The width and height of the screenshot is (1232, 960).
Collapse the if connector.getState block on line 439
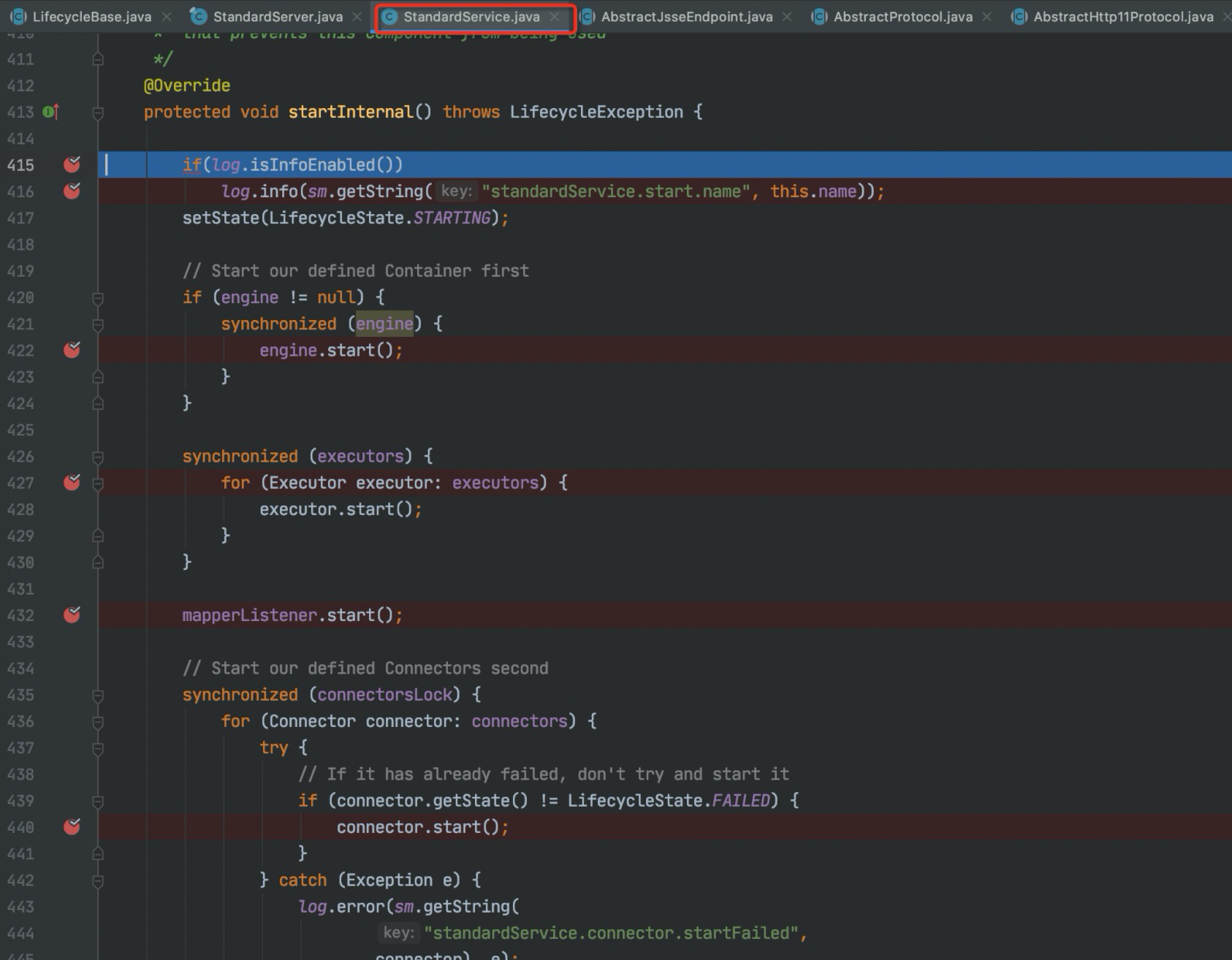pyautogui.click(x=98, y=801)
